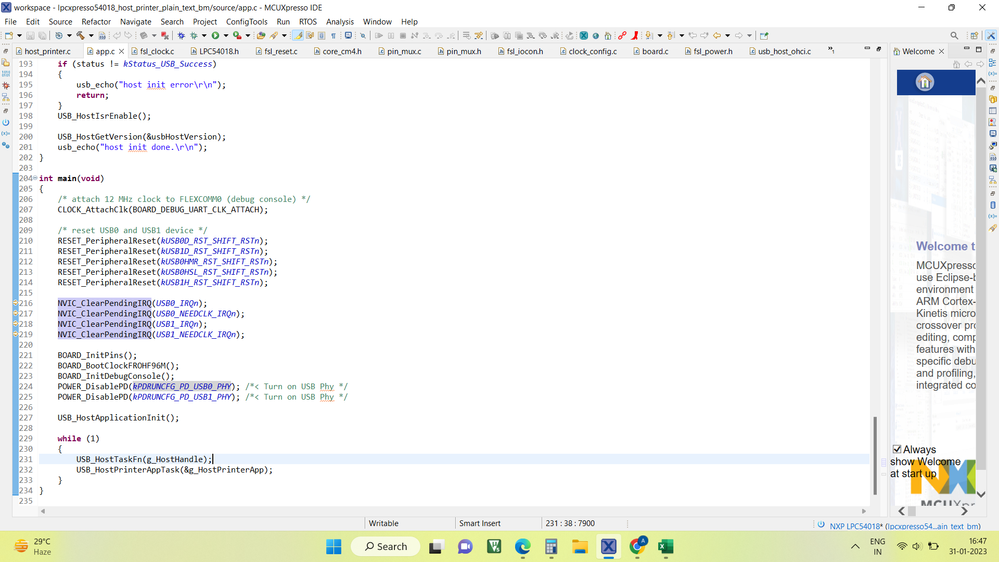Click the Smart Insert status bar entry
This screenshot has width=999, height=562.
480,523
